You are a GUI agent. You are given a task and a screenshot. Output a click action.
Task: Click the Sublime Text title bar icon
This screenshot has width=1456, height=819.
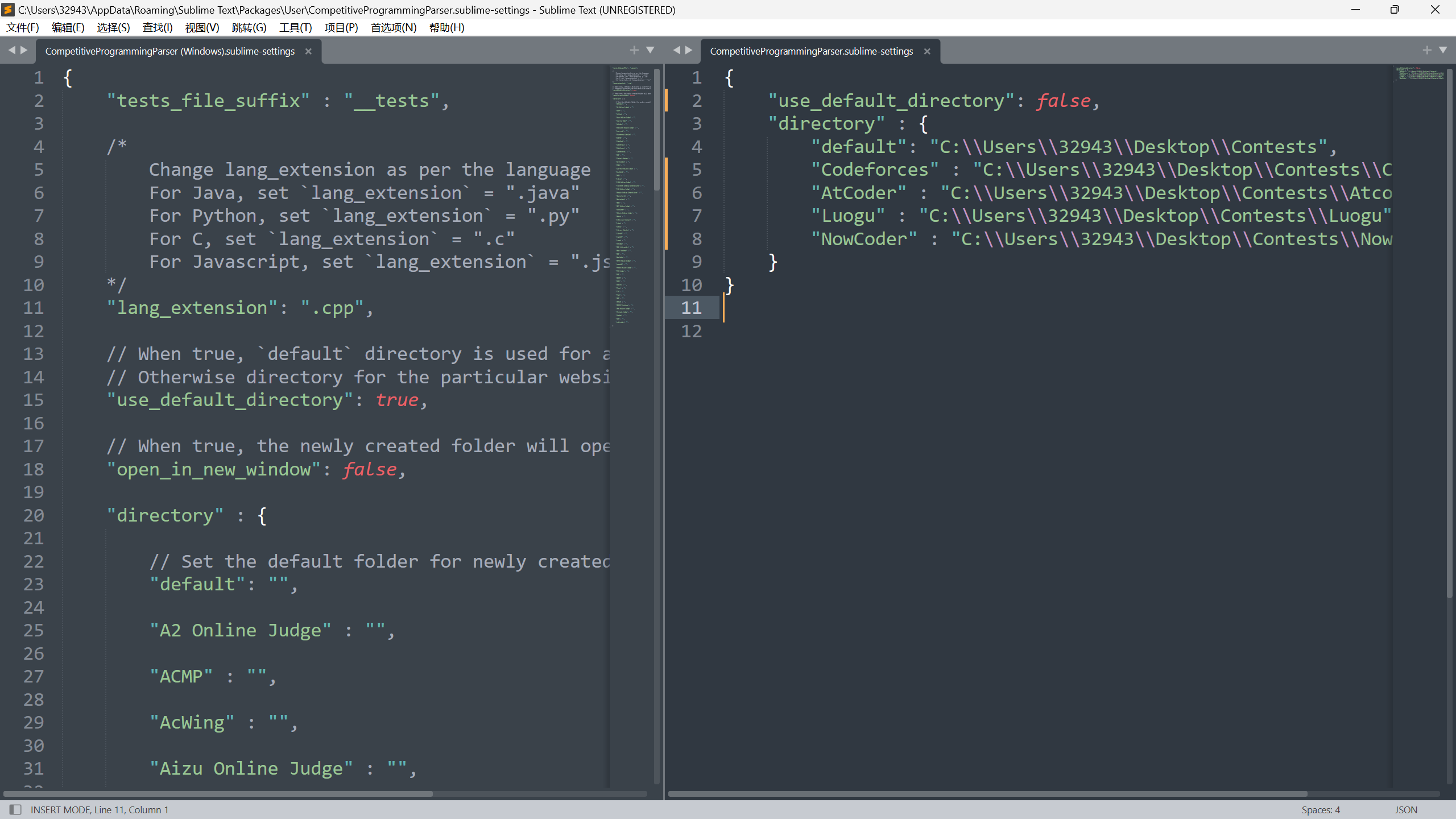(8, 10)
